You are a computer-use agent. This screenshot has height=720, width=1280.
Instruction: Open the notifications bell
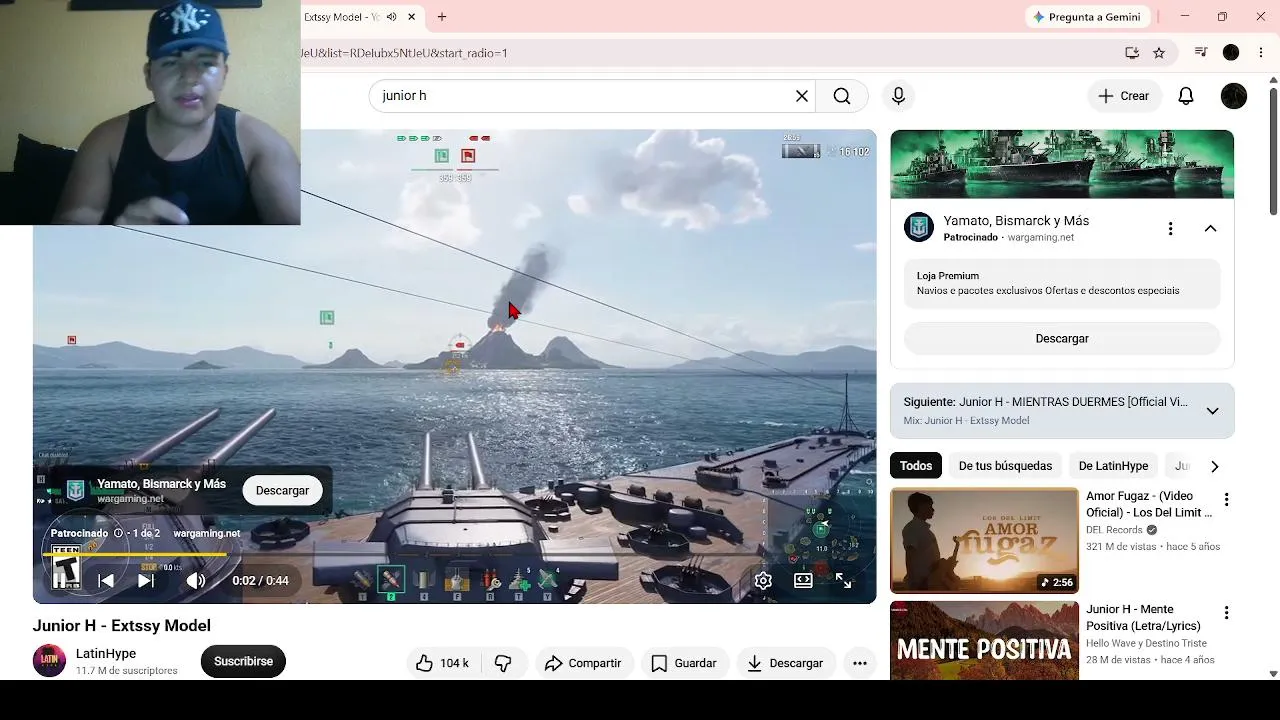pyautogui.click(x=1186, y=96)
